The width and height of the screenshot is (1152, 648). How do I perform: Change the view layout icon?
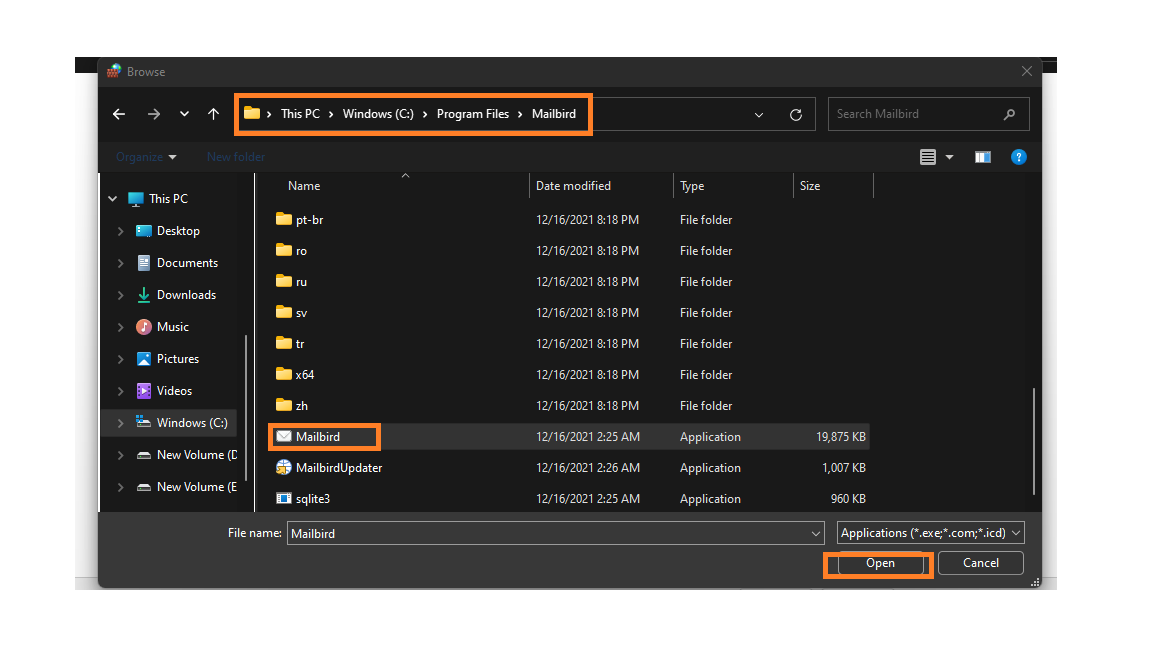pyautogui.click(x=928, y=157)
